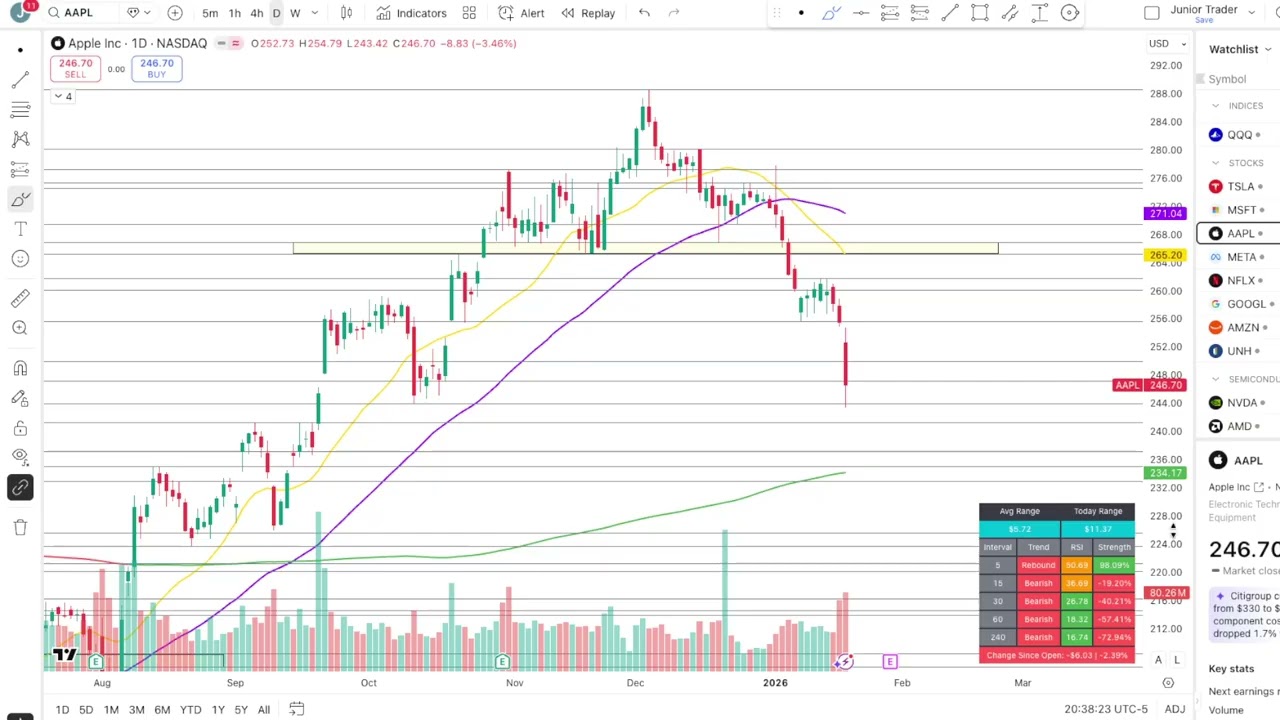Screen dimensions: 1280x720
Task: Select the D daily interval
Action: (x=276, y=13)
